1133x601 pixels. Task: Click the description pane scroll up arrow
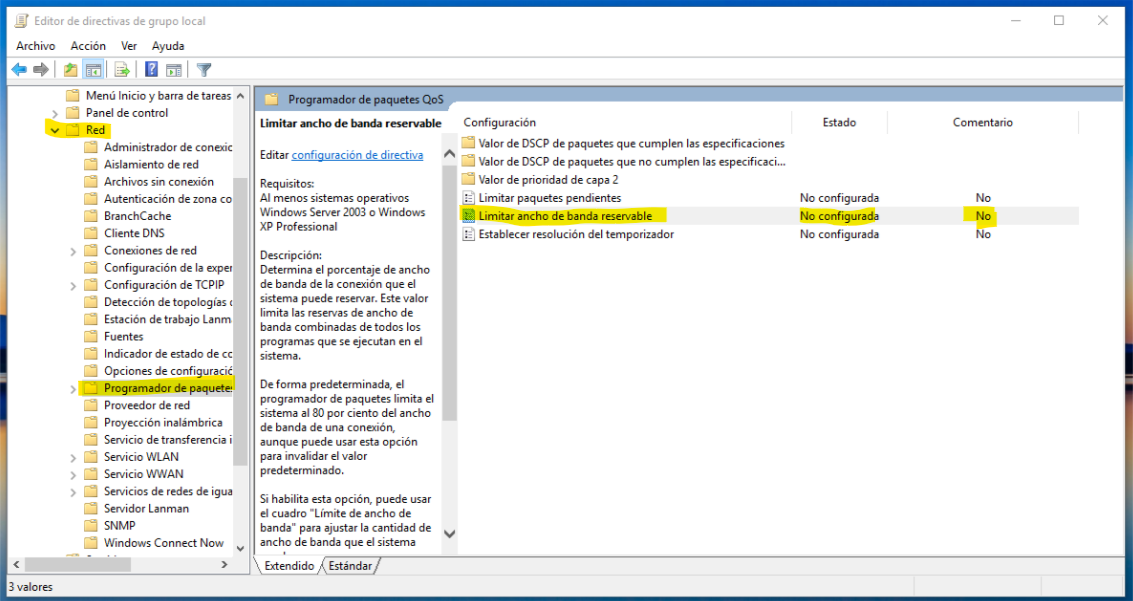click(449, 153)
